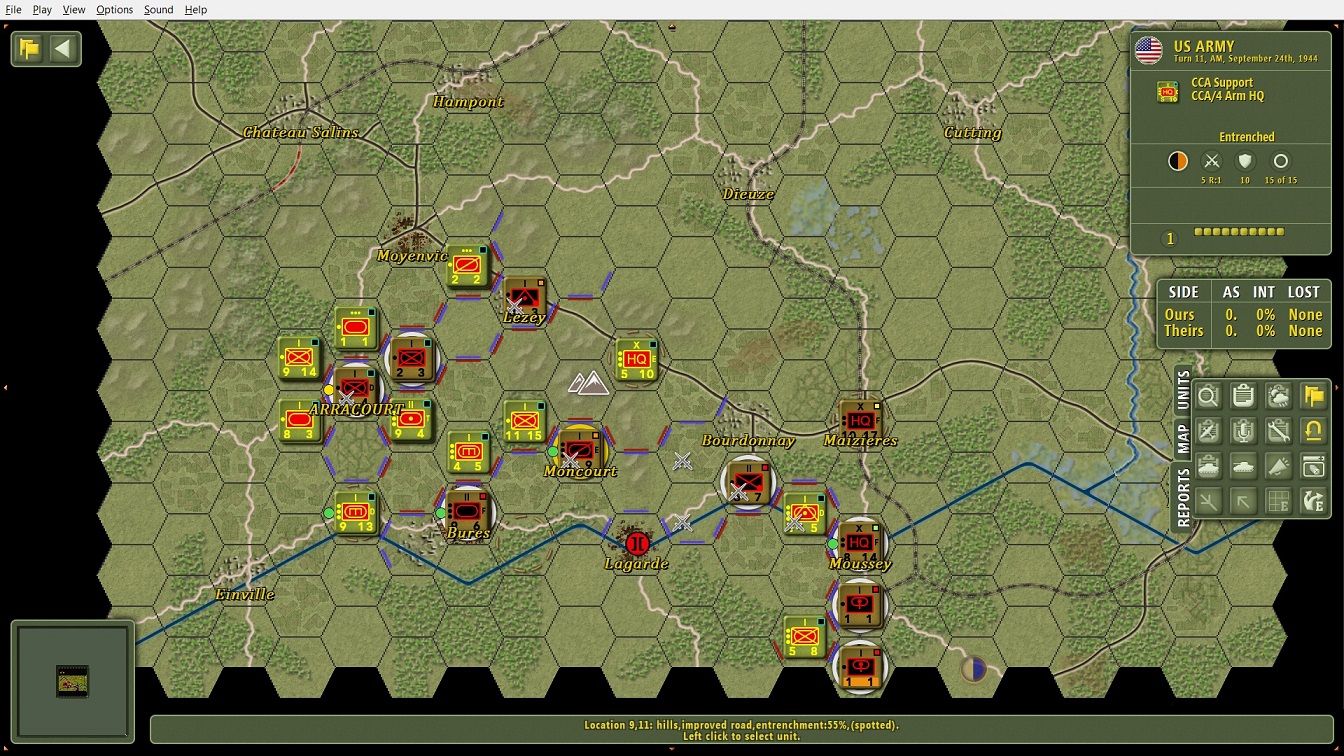Click the half-blue circle marker on map edge

[x=973, y=668]
